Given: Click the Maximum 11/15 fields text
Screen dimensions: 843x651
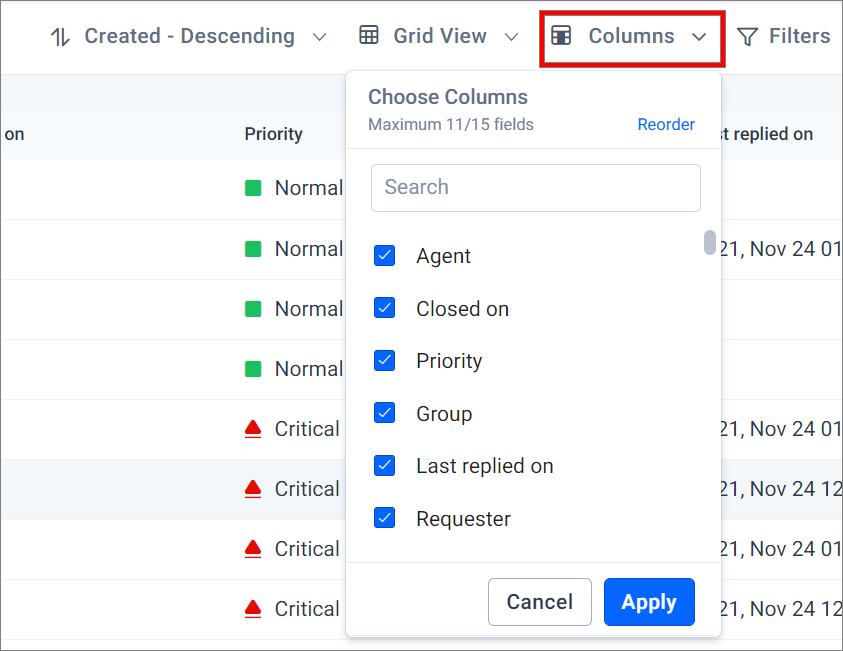Looking at the screenshot, I should pyautogui.click(x=451, y=124).
